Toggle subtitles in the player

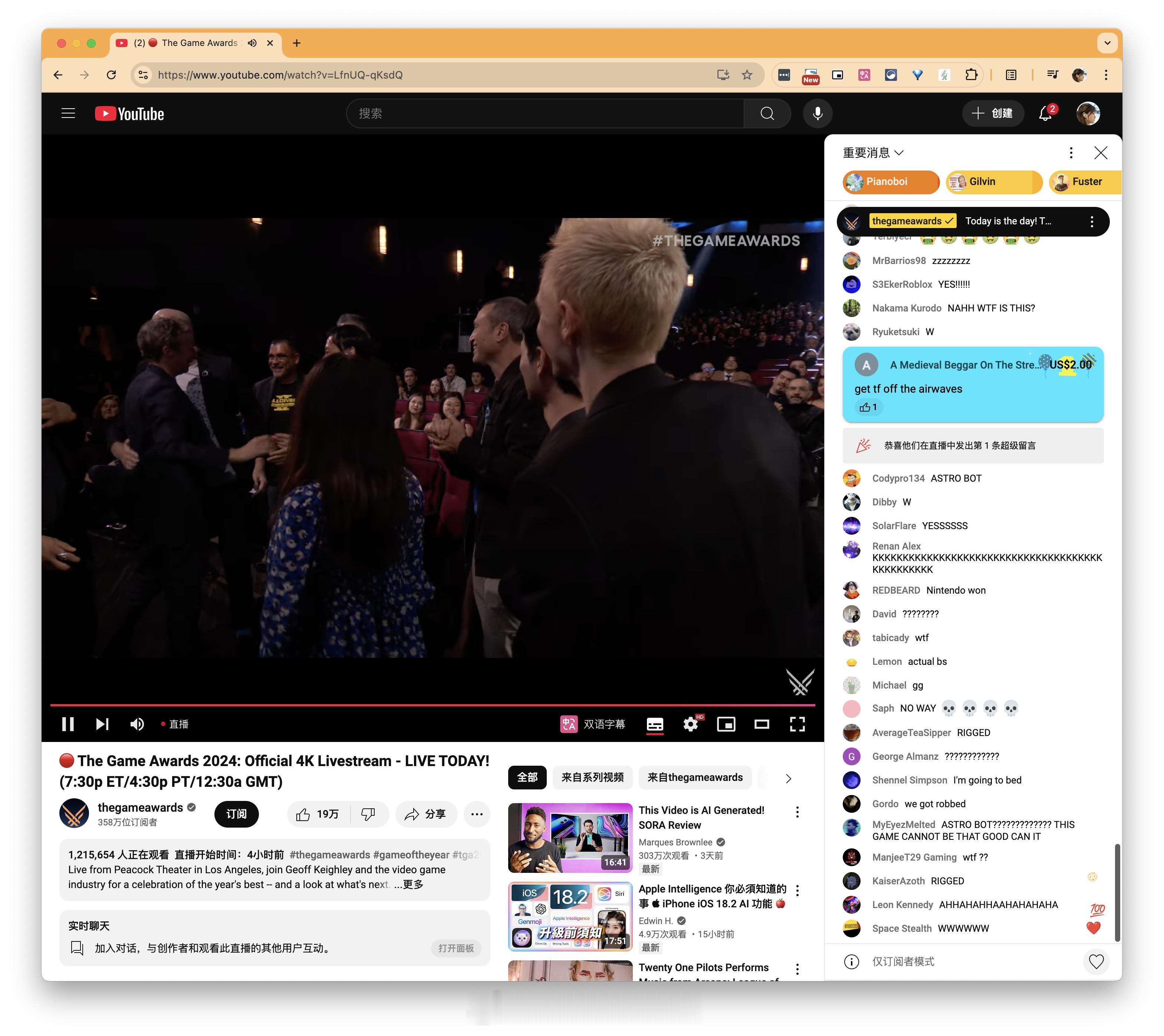[x=655, y=724]
